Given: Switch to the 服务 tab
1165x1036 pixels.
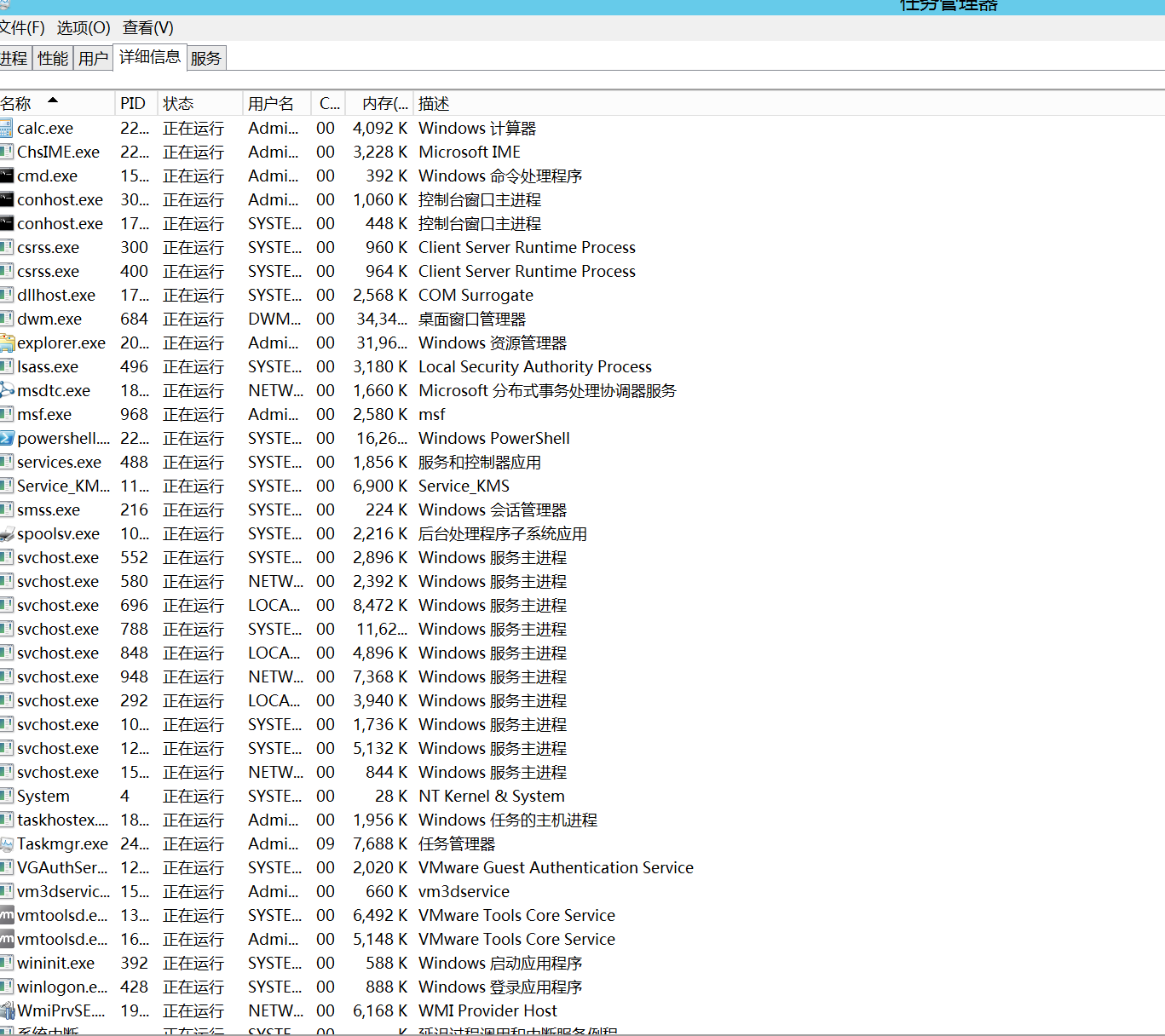Looking at the screenshot, I should 206,59.
